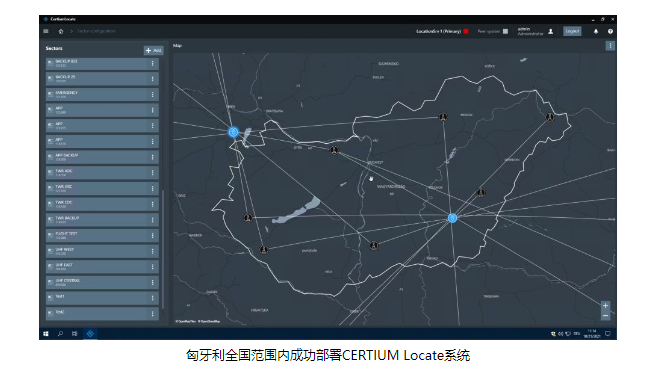647x372 pixels.
Task: Open options menu for TWR BACKUP sector
Action: (152, 220)
